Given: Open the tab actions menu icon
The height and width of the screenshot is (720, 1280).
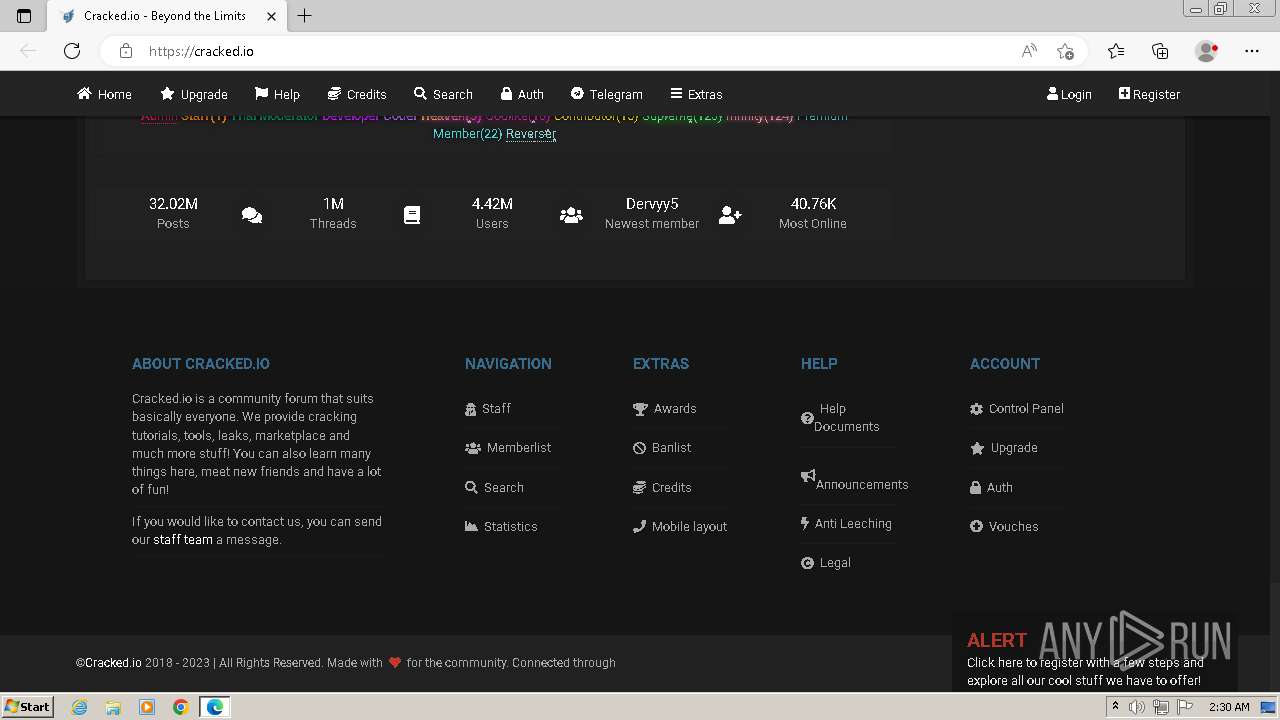Looking at the screenshot, I should click(24, 16).
